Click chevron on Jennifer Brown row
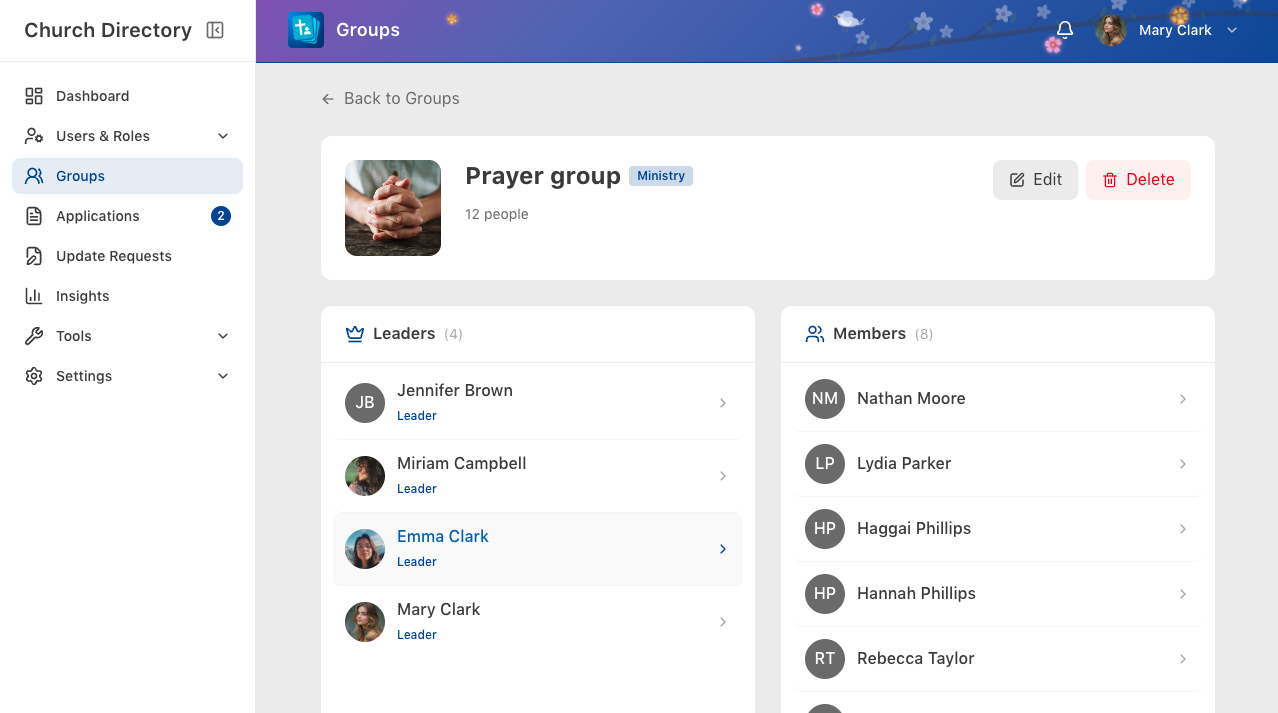 tap(723, 403)
